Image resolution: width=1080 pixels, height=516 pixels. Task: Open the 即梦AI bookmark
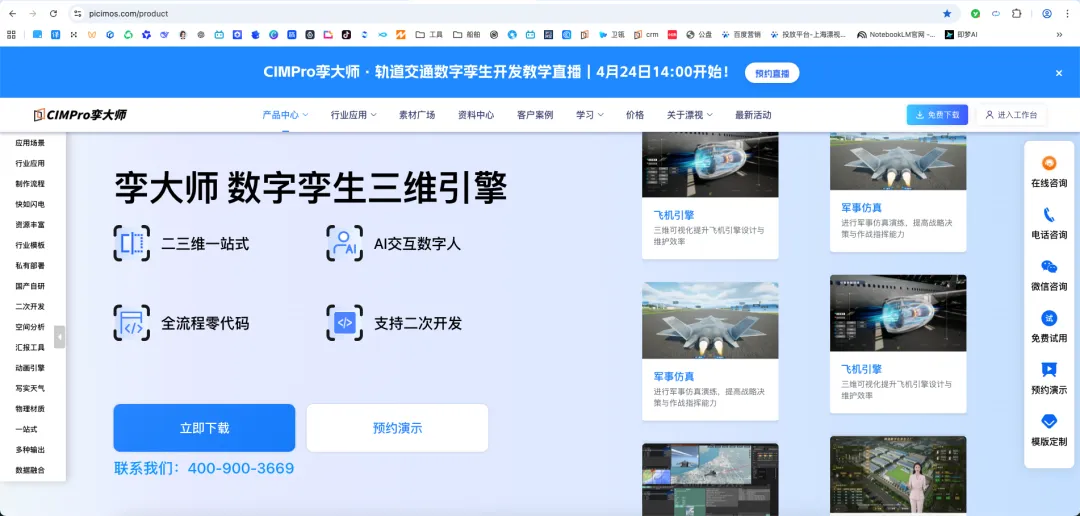point(962,34)
